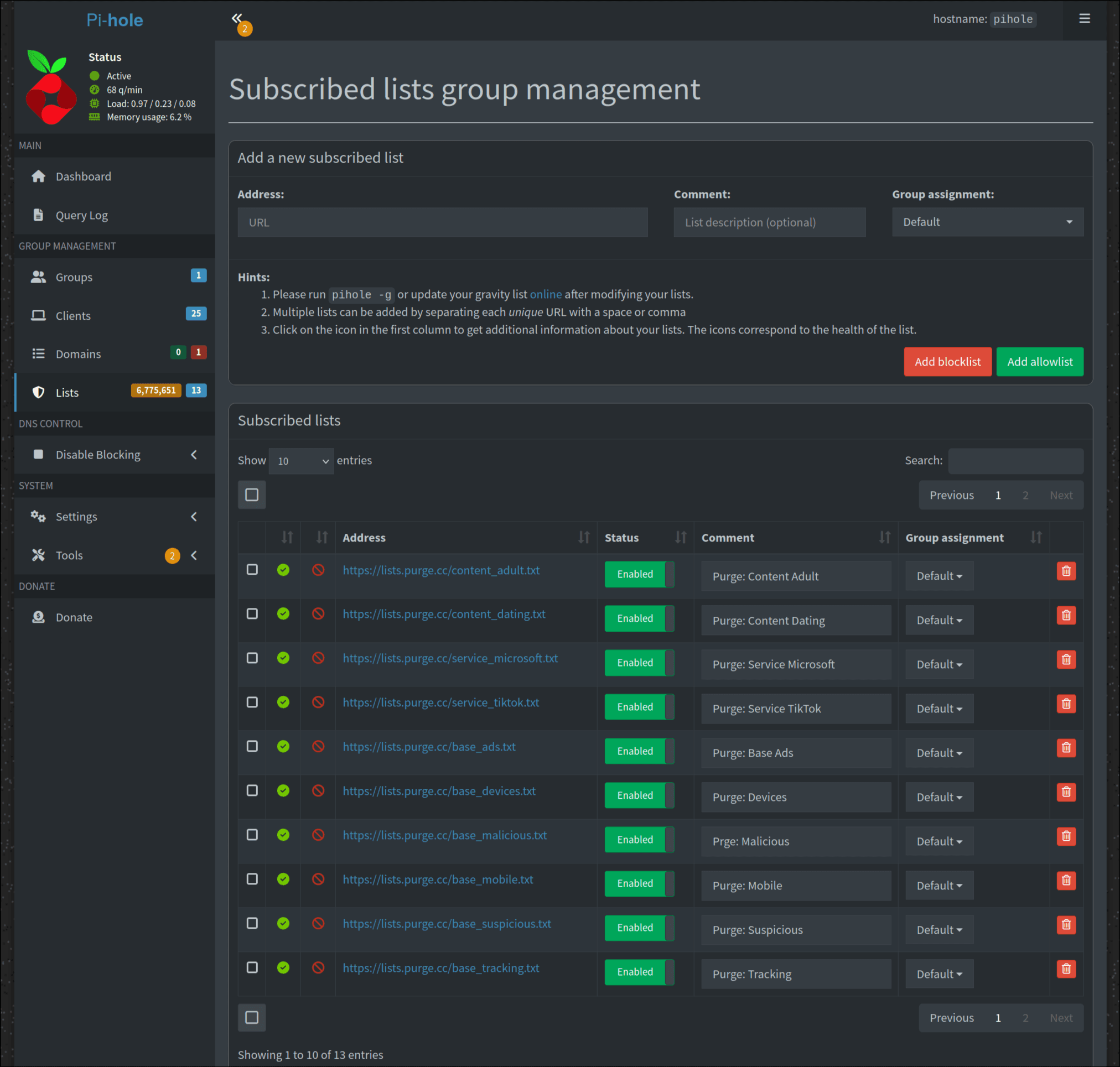Open Disable Blocking menu
This screenshot has width=1120, height=1067.
click(x=97, y=455)
